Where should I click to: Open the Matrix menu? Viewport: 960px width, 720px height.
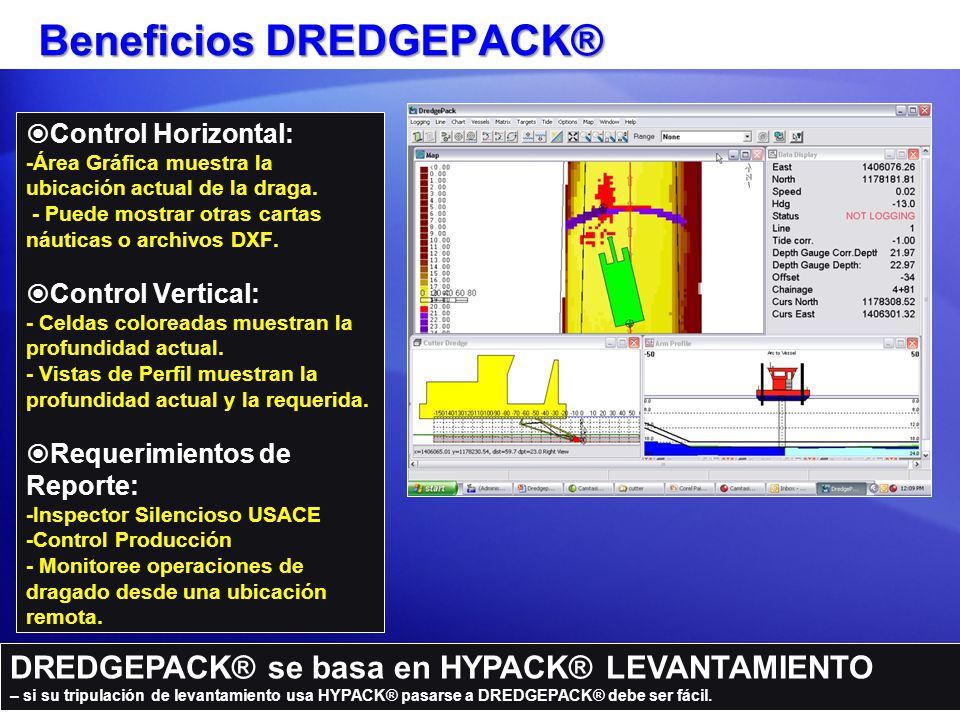[503, 122]
